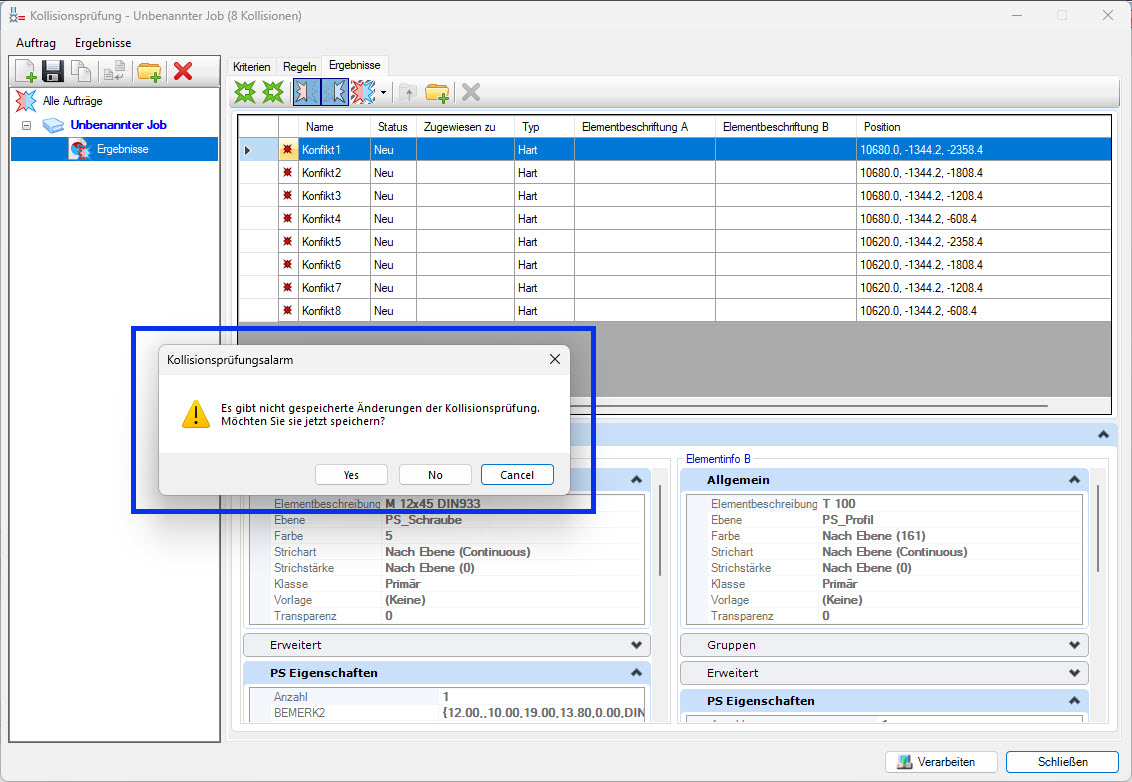This screenshot has width=1132, height=782.
Task: Click Cancel in the alarm dialog
Action: [518, 474]
